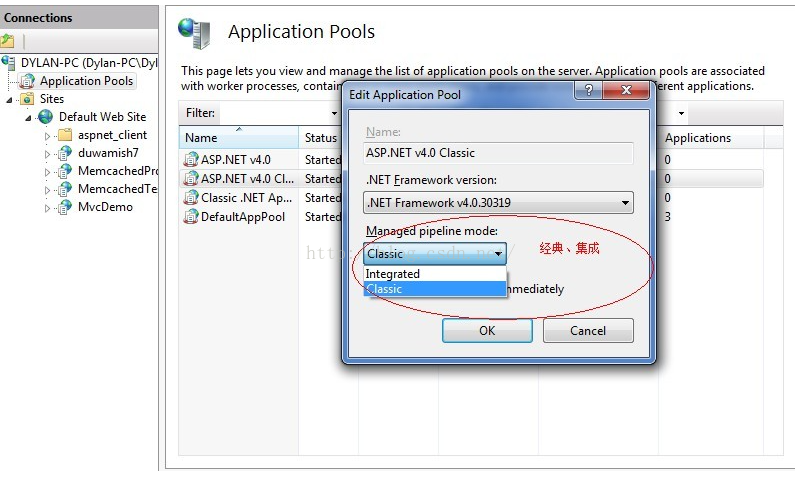Click the Application Pools tree icon
The image size is (802, 484).
pos(27,81)
